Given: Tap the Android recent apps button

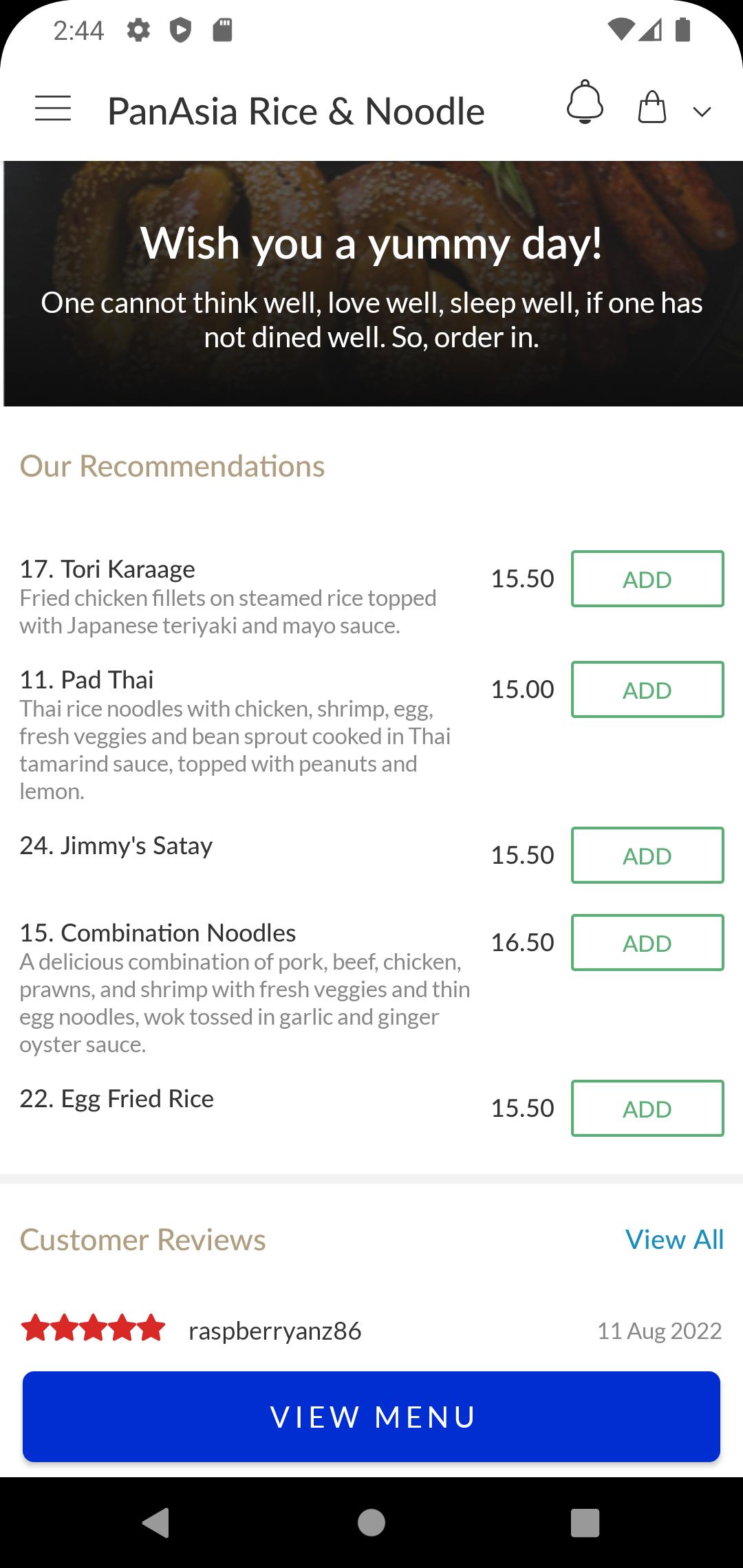Looking at the screenshot, I should click(585, 1522).
